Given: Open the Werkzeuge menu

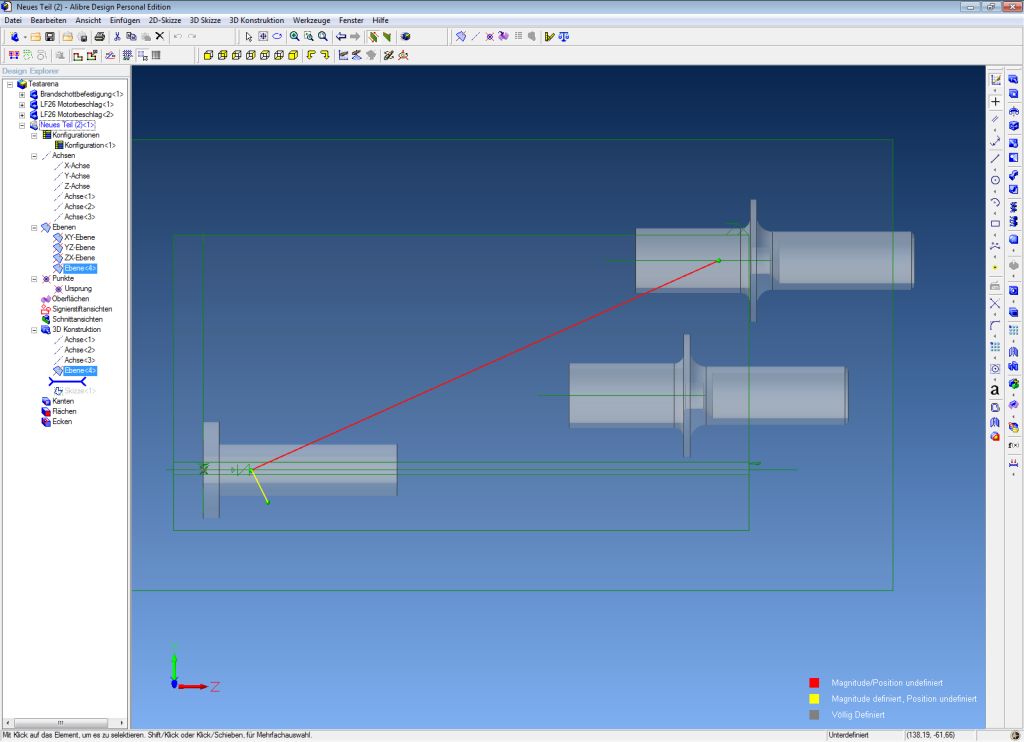Looking at the screenshot, I should point(312,20).
